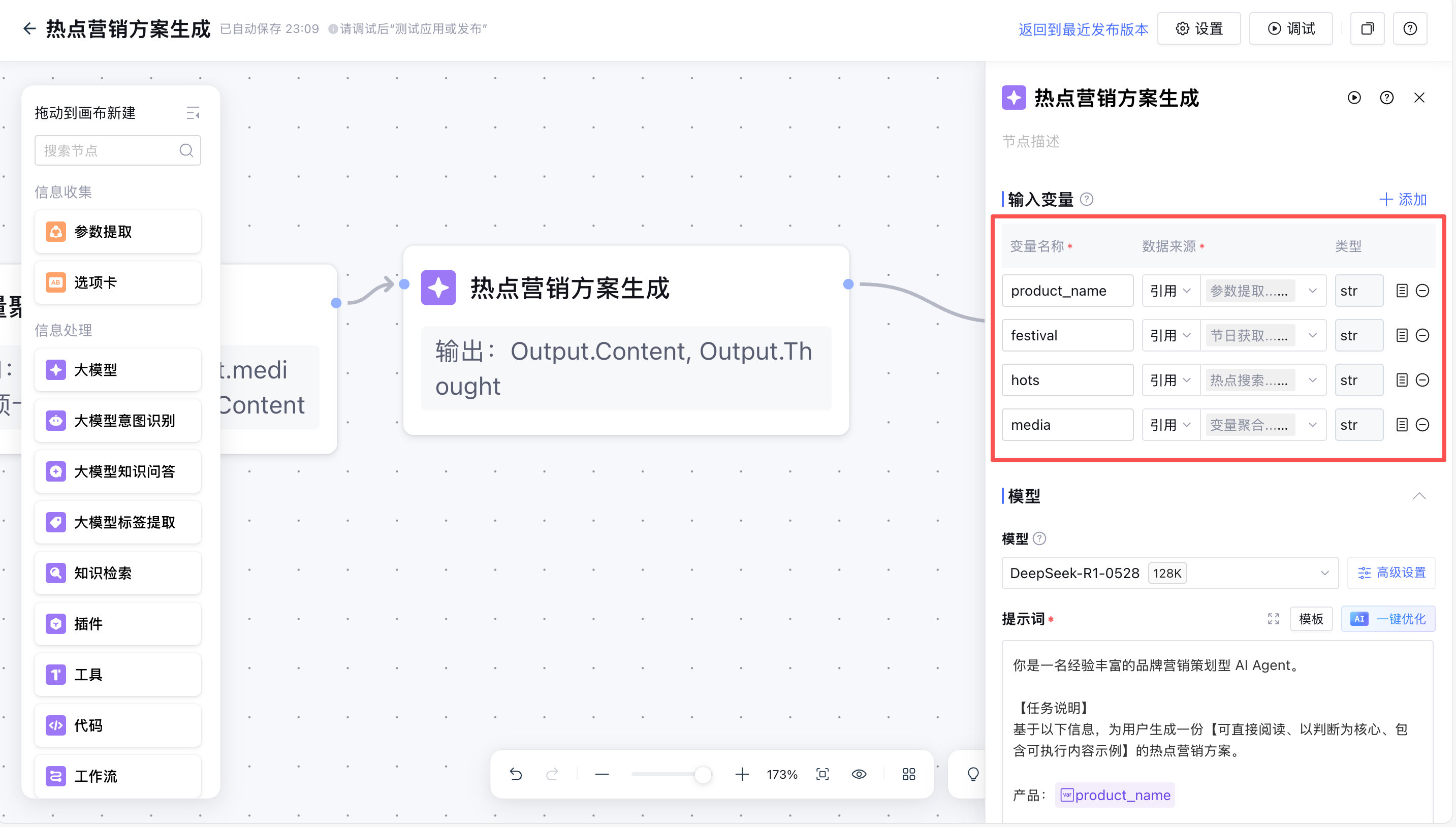
Task: Collapse the node list sidebar panel
Action: 193,113
